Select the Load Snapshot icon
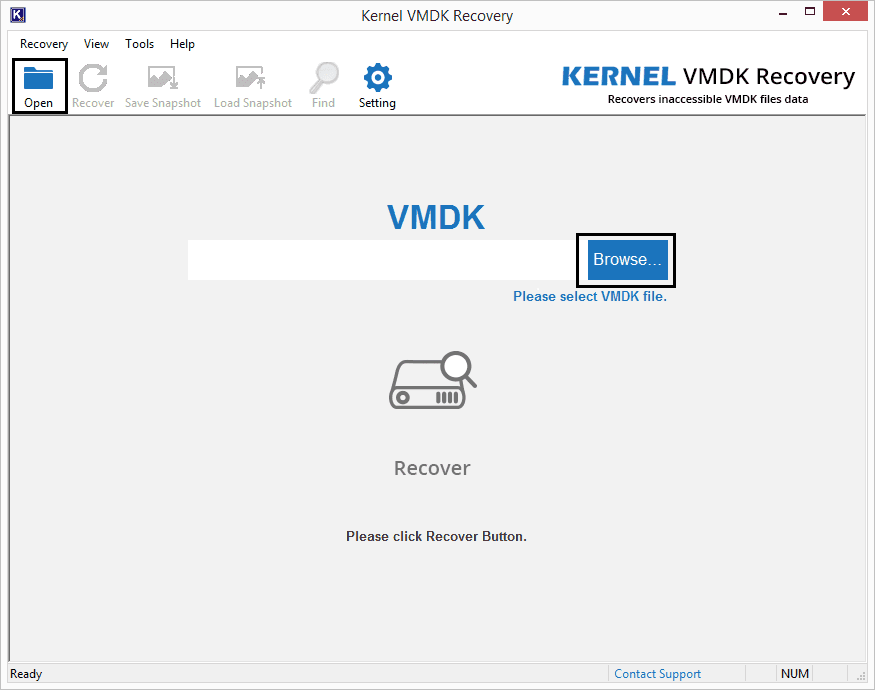Viewport: 875px width, 690px height. [251, 85]
